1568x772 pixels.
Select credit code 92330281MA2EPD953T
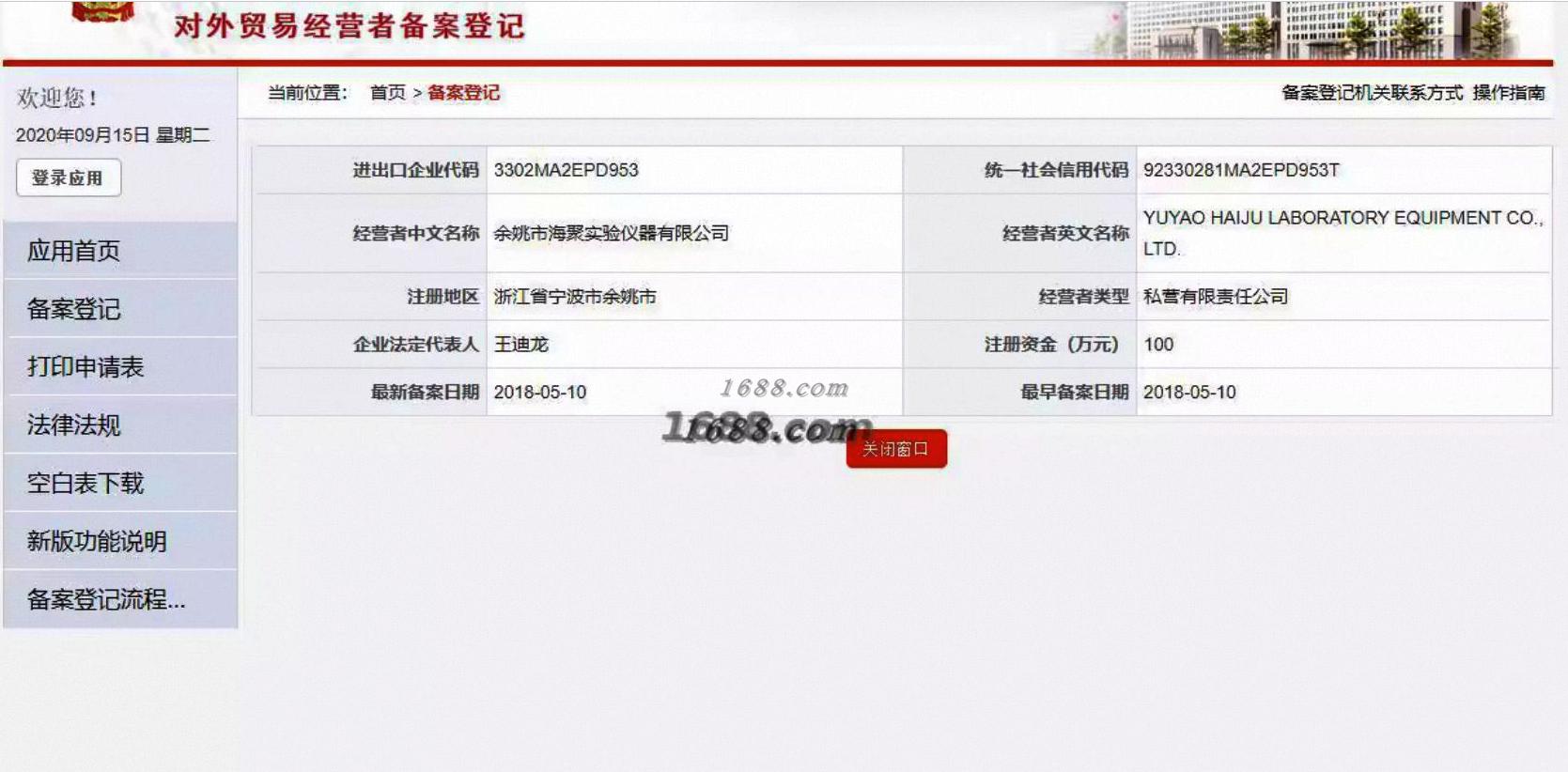click(1241, 170)
